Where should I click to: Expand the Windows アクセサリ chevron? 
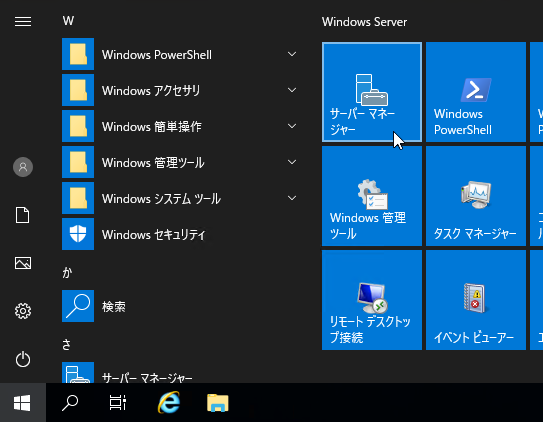click(x=292, y=90)
